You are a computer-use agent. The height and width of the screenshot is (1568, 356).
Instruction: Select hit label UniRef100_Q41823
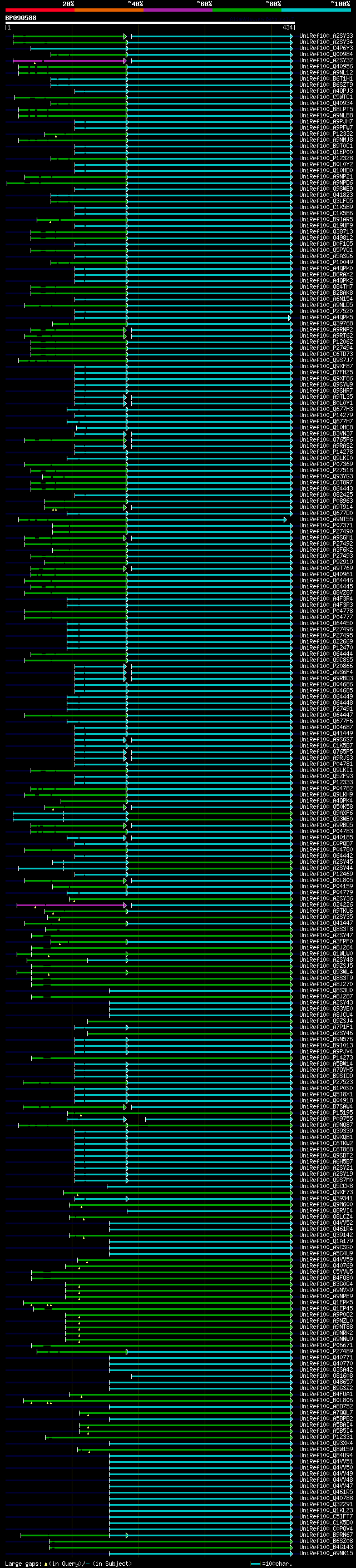click(x=326, y=195)
